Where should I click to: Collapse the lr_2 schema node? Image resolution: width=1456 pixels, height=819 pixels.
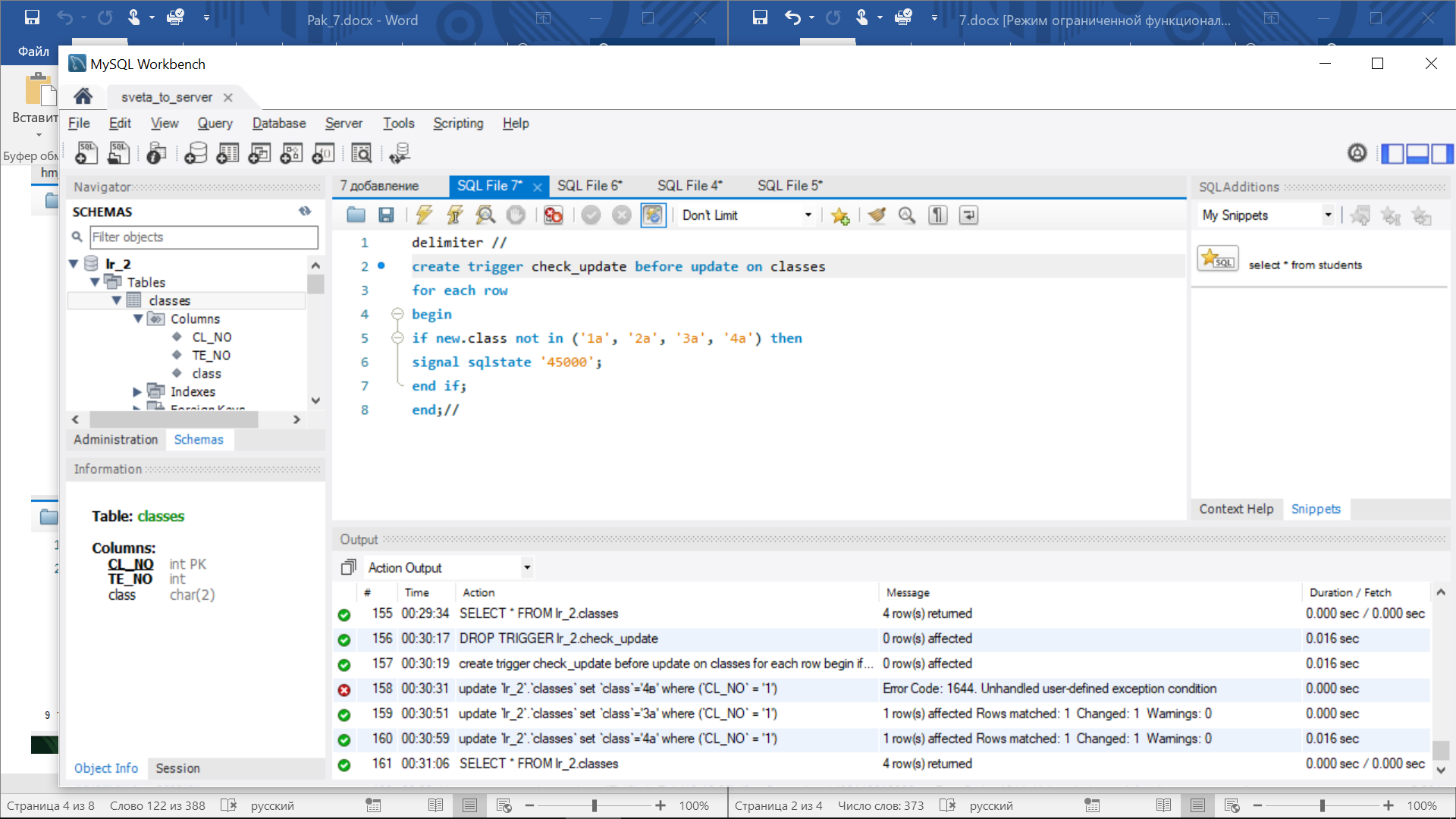[x=74, y=264]
